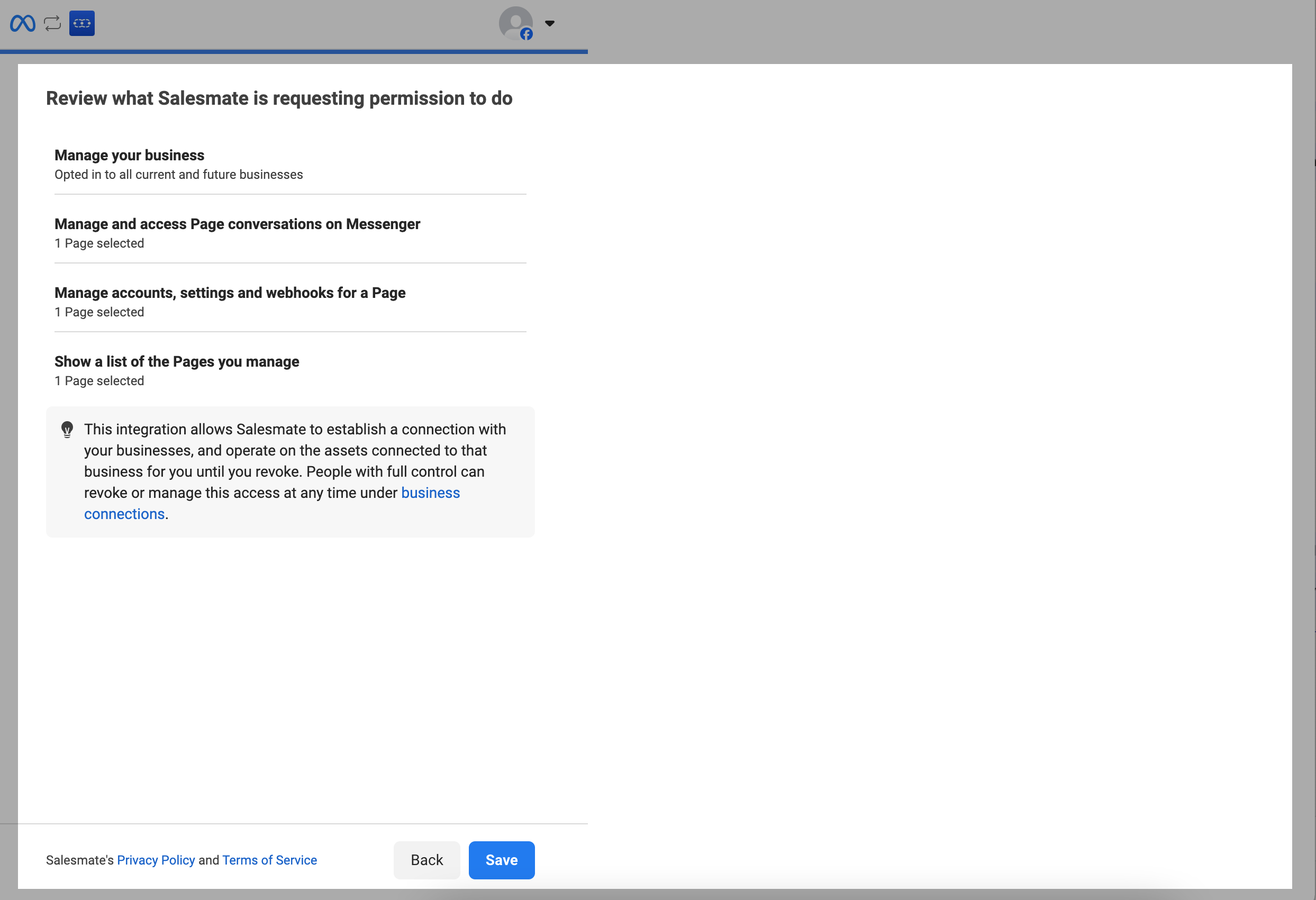Open the account dropdown arrow
Screen dimensions: 1316x900
coord(549,23)
